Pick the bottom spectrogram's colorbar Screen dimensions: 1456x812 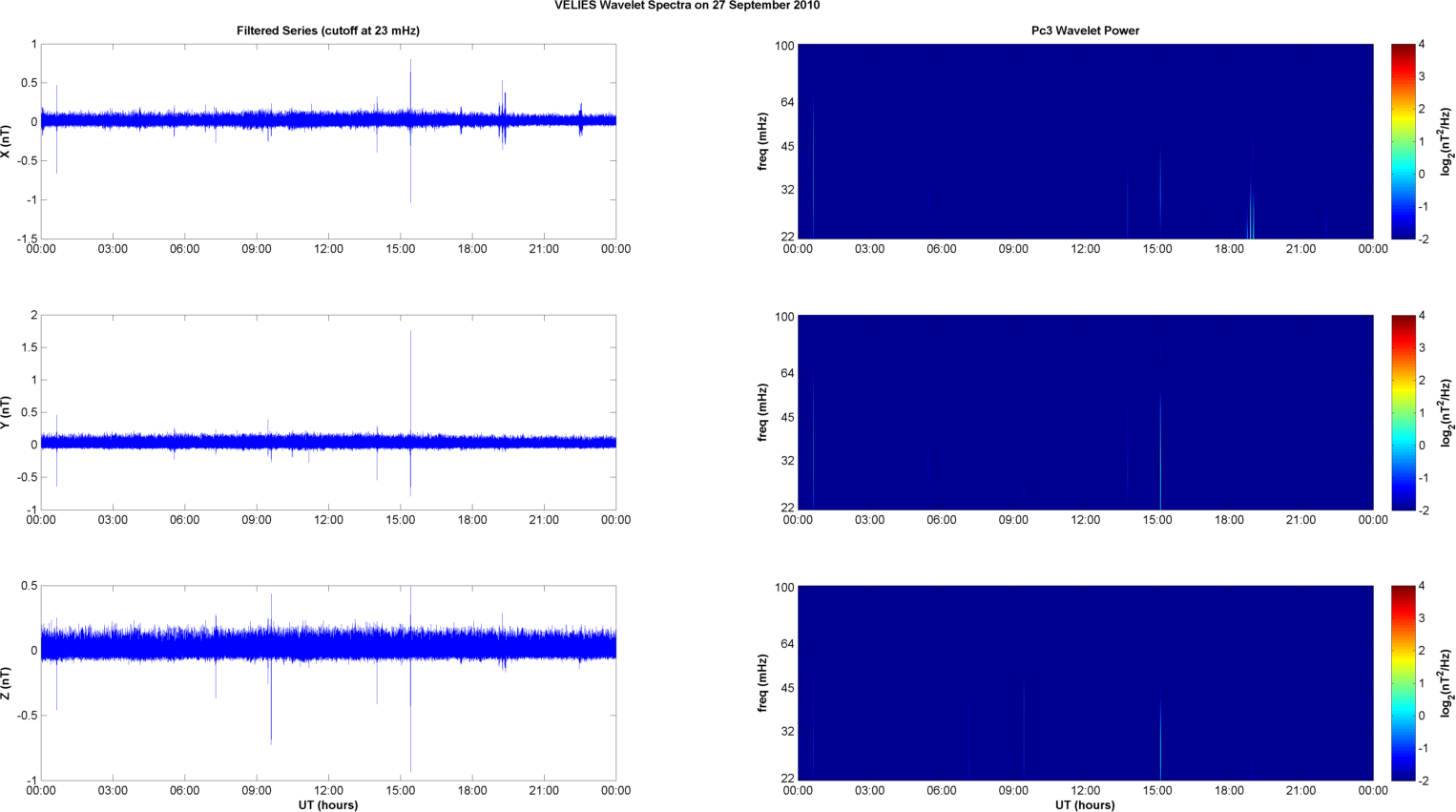click(x=1403, y=683)
